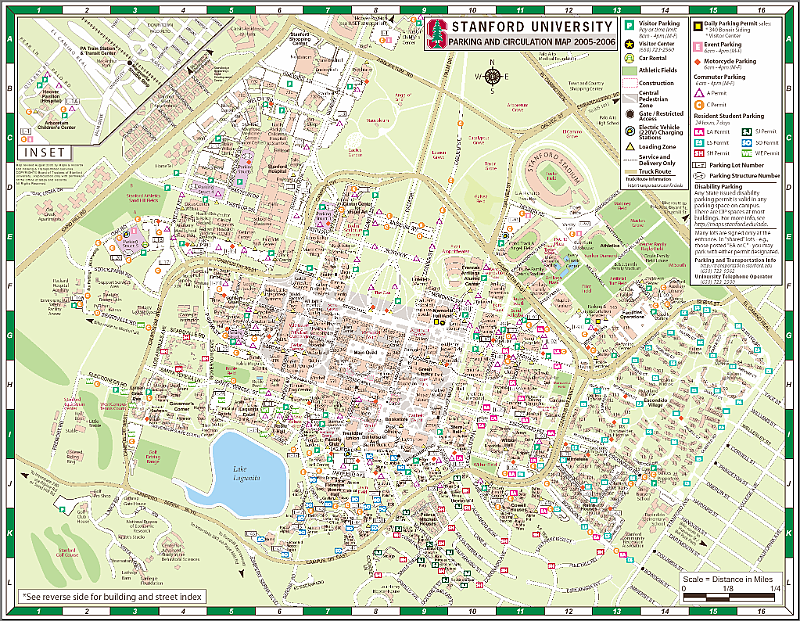Click the 'Lake Lagunita' label on the lake
The image size is (800, 621).
(x=247, y=473)
